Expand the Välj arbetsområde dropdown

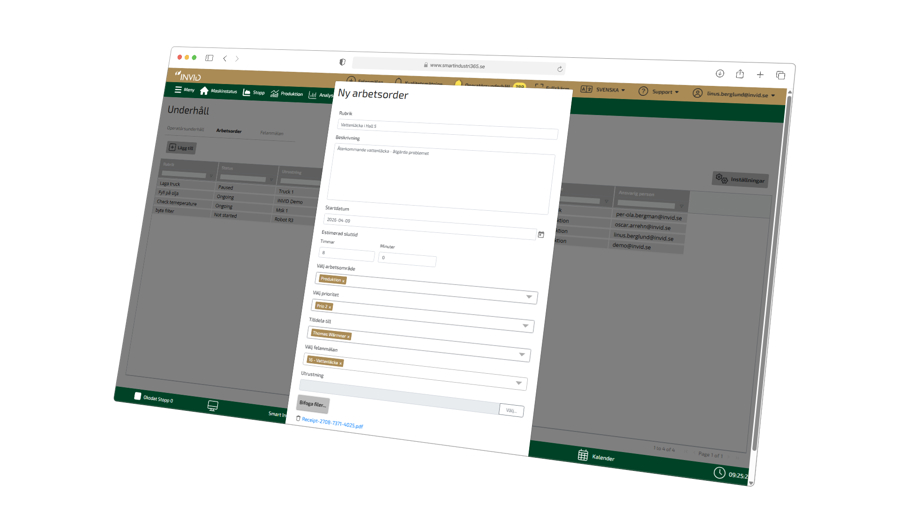pos(529,297)
